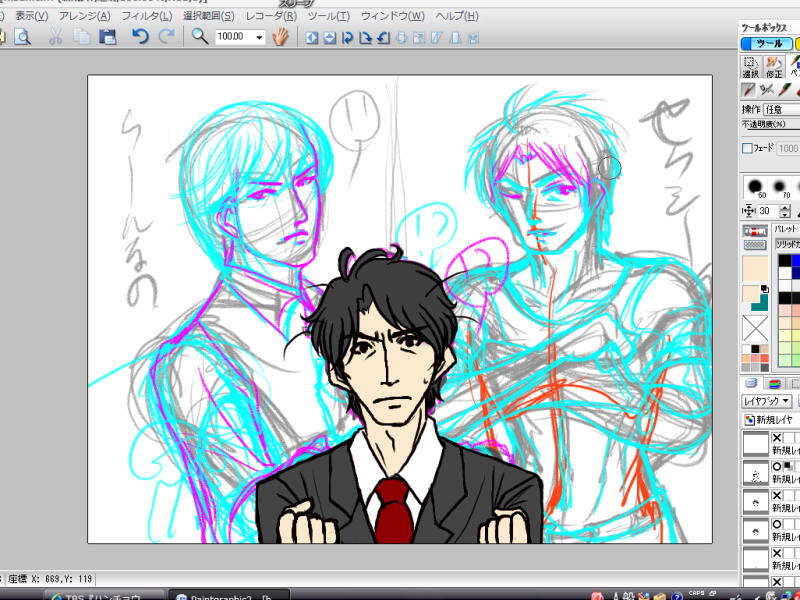Toggle the X visibility mark of the third layer
The image size is (800, 600).
777,495
